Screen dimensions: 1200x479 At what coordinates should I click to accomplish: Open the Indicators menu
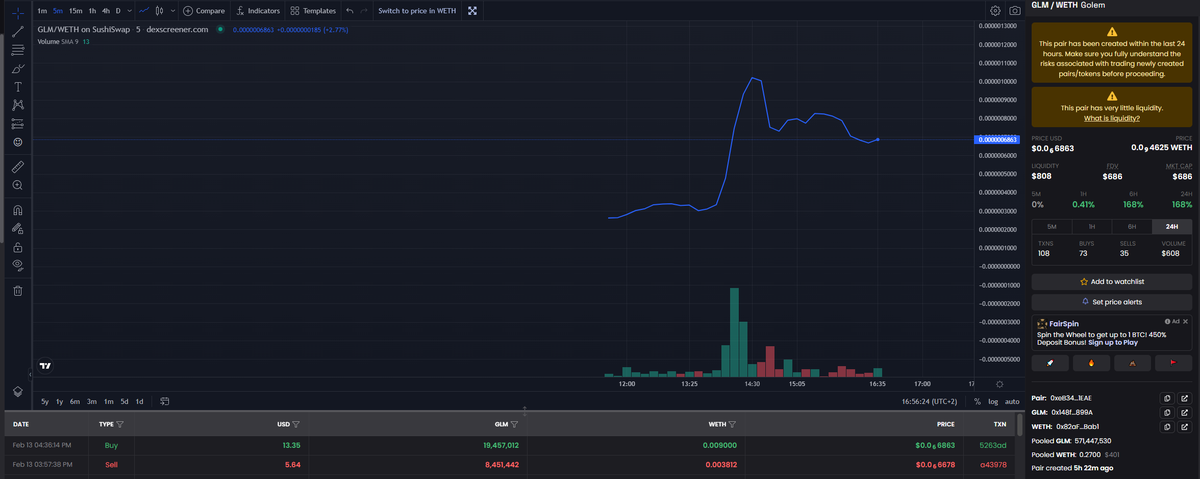tap(258, 10)
